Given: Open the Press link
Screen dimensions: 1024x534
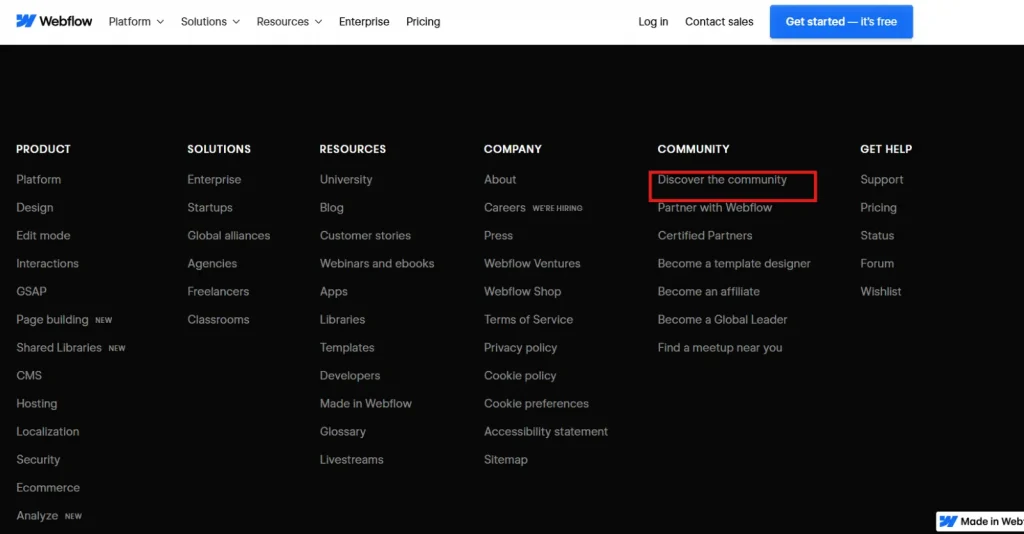Looking at the screenshot, I should click(x=498, y=236).
